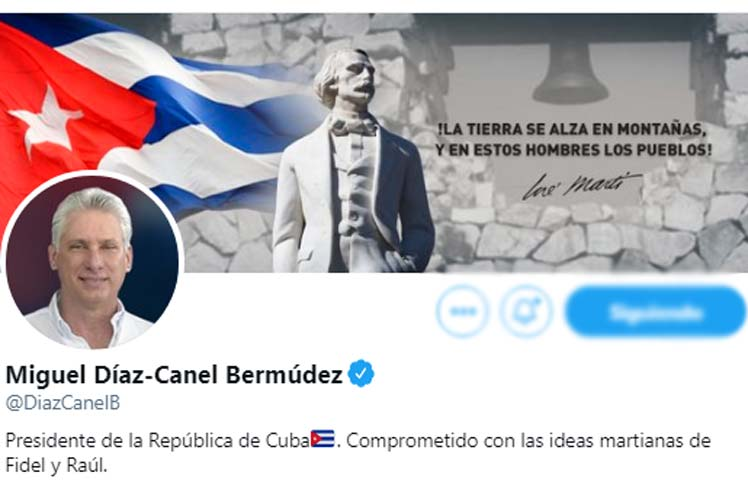This screenshot has width=748, height=498.
Task: Click the blue Siguiendo follow button
Action: [x=656, y=311]
